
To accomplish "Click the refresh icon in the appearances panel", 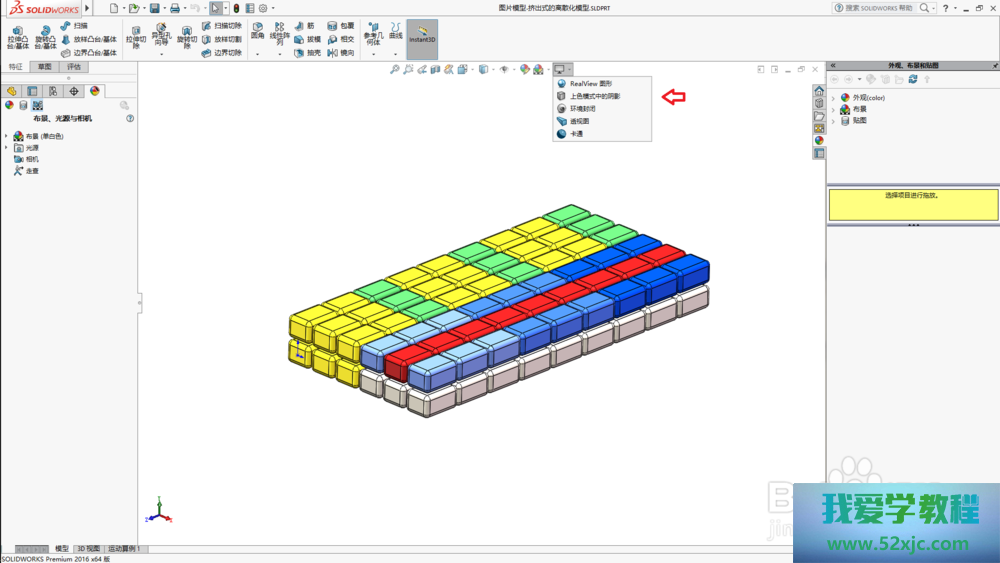I will click(912, 79).
